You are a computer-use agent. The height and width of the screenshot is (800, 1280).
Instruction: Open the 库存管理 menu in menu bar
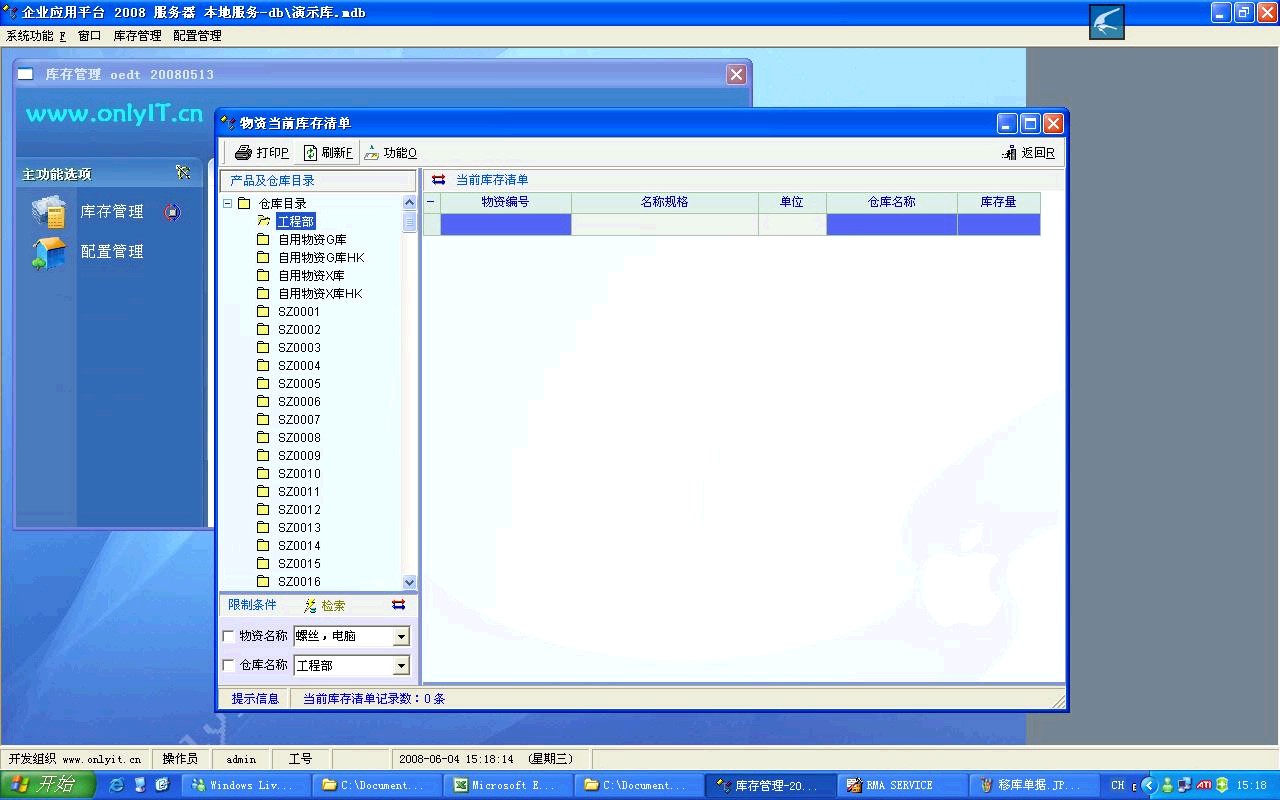(137, 35)
